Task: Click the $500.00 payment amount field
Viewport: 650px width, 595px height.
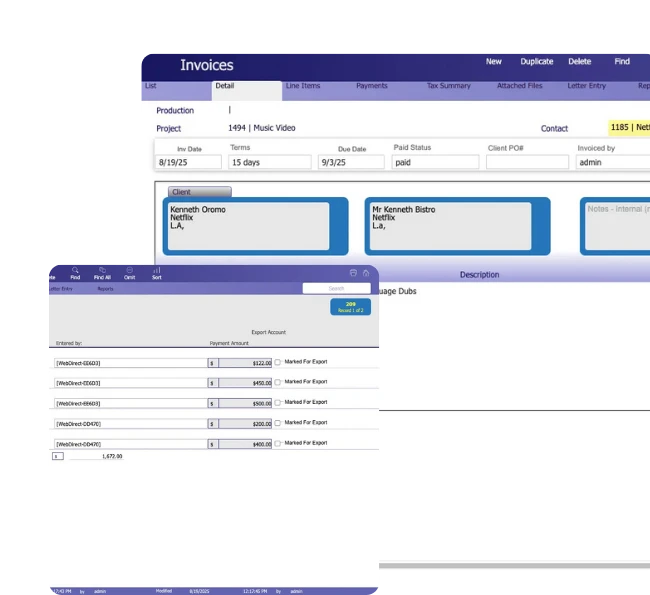Action: [245, 403]
